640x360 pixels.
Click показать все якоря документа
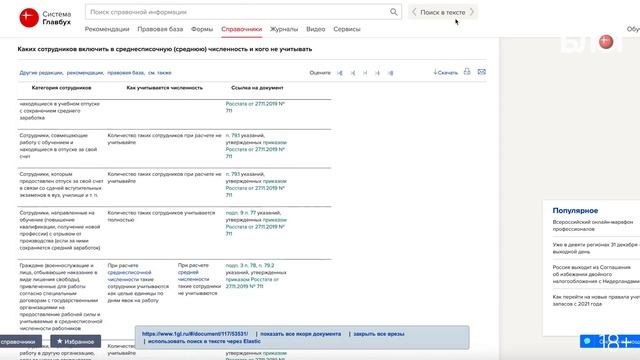[300, 333]
